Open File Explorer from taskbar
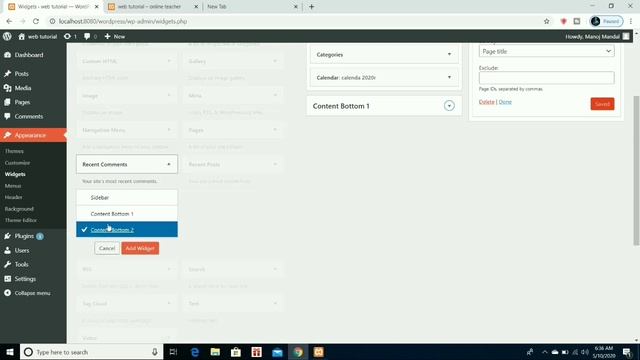The image size is (640, 360). pyautogui.click(x=215, y=352)
